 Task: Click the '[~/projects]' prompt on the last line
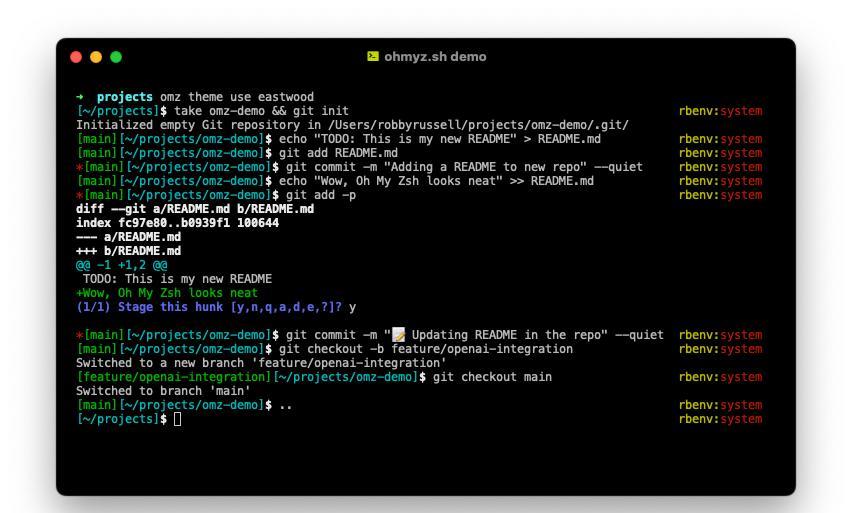(118, 419)
